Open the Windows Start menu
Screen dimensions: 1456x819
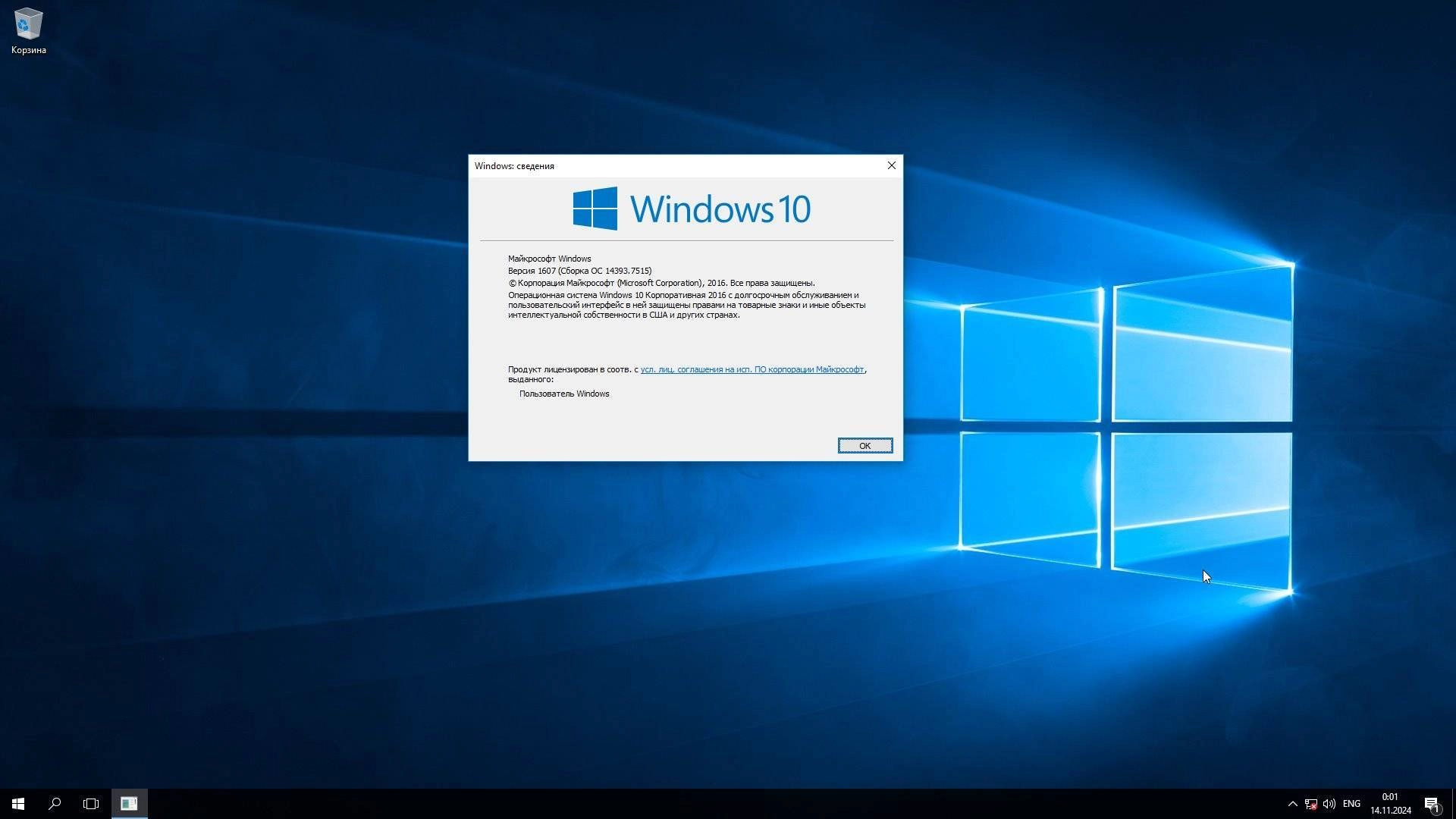coord(18,804)
